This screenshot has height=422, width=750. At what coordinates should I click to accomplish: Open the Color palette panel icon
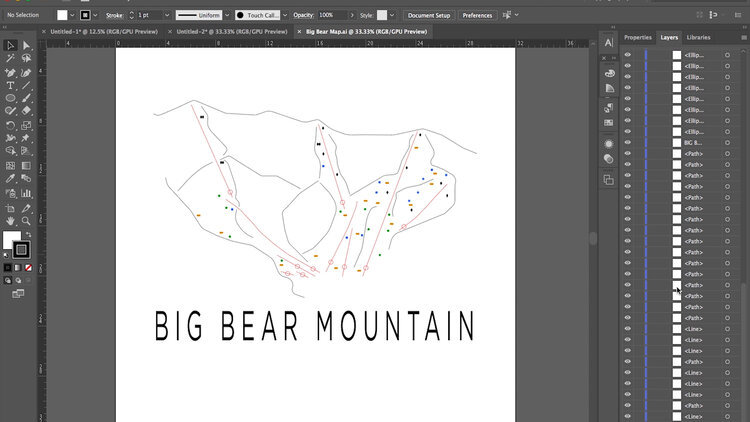(x=609, y=74)
